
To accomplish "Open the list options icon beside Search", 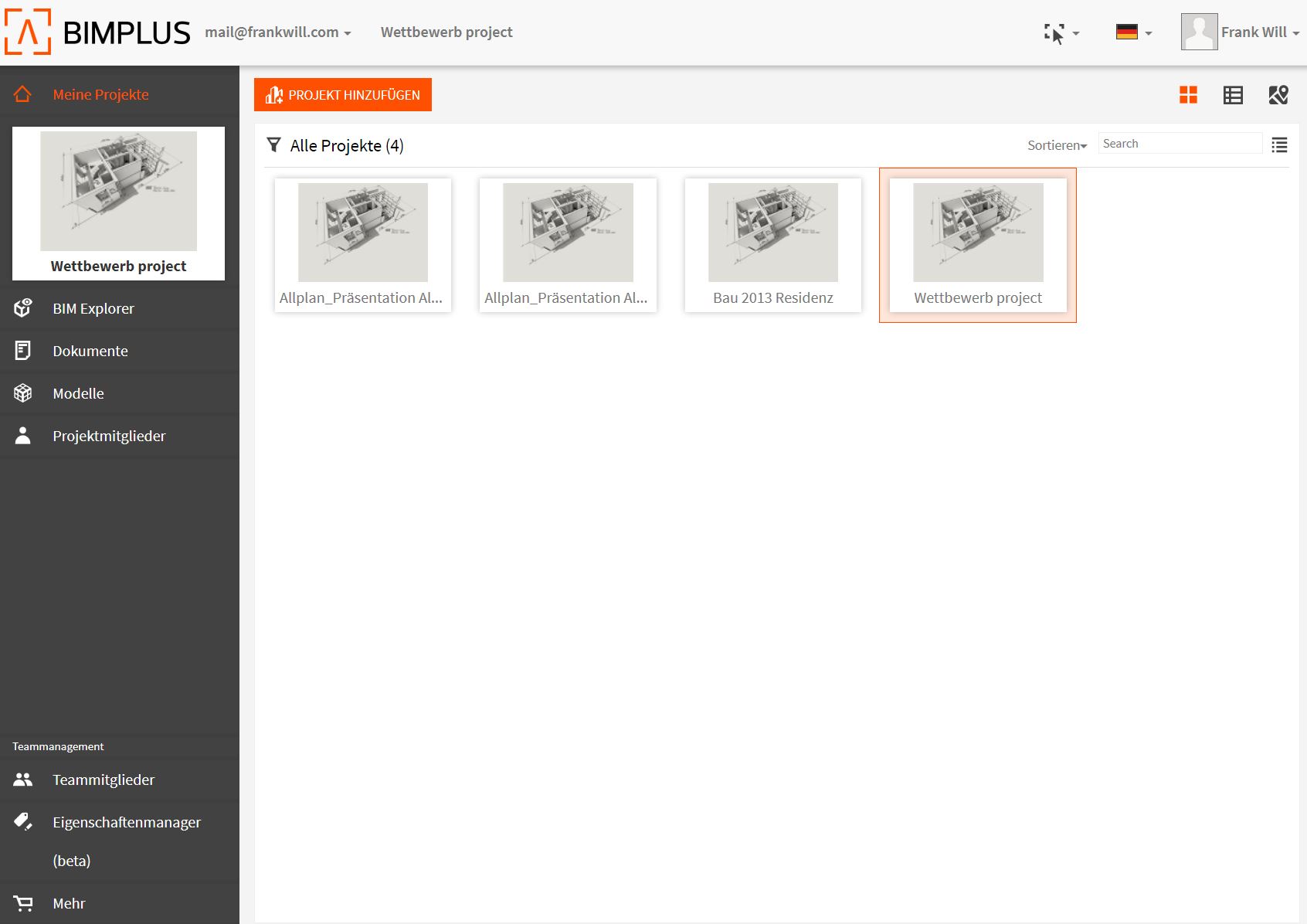I will [x=1279, y=145].
